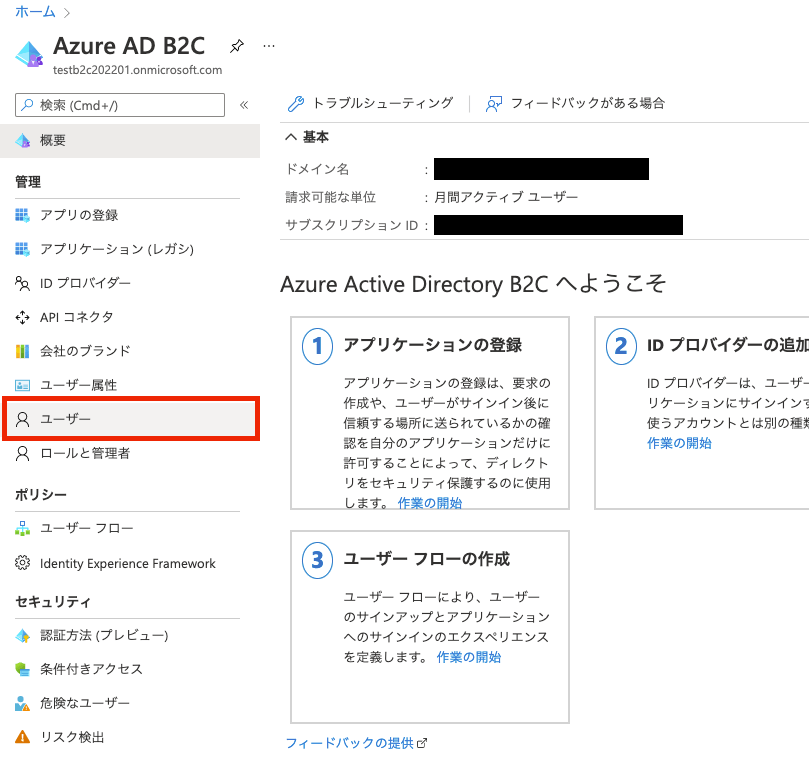Collapse the sidebar with double chevron

click(x=244, y=105)
